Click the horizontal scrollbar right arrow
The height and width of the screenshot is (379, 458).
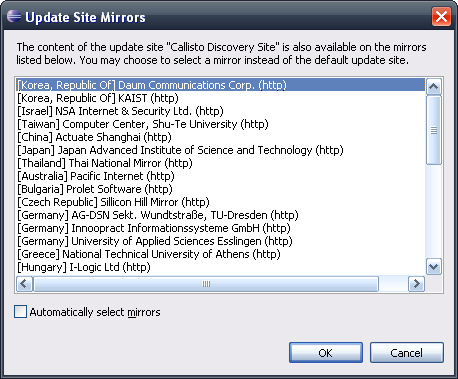417,284
